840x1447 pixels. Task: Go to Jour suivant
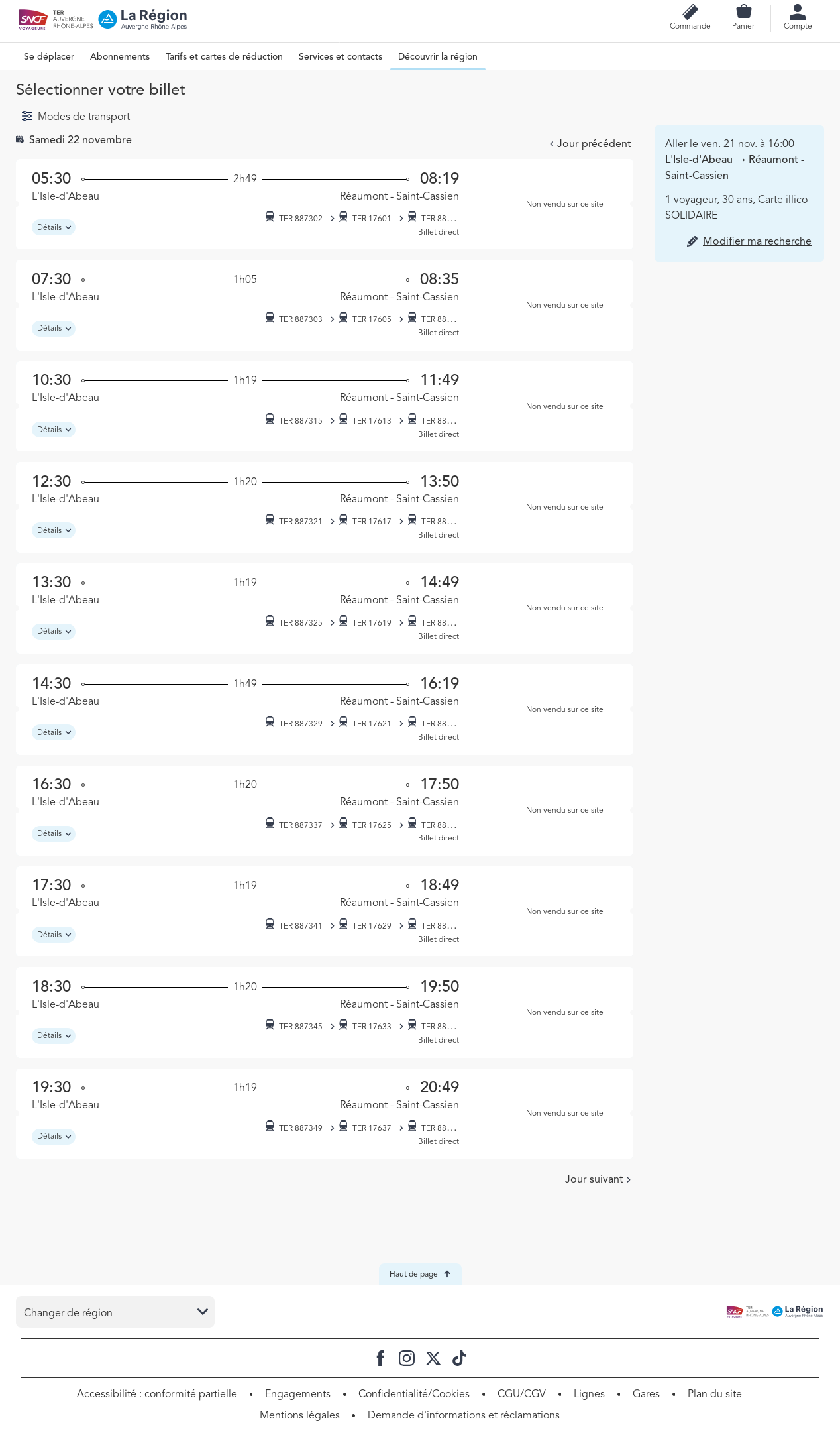(x=598, y=1179)
